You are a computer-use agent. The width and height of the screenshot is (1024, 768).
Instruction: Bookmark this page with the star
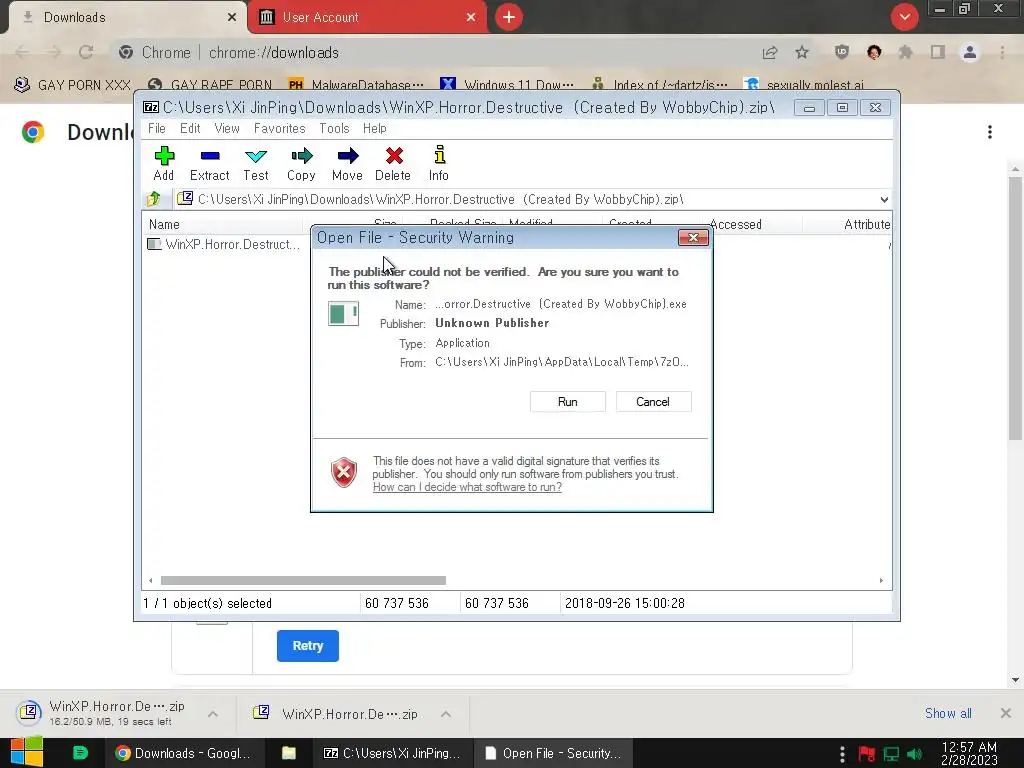click(802, 52)
